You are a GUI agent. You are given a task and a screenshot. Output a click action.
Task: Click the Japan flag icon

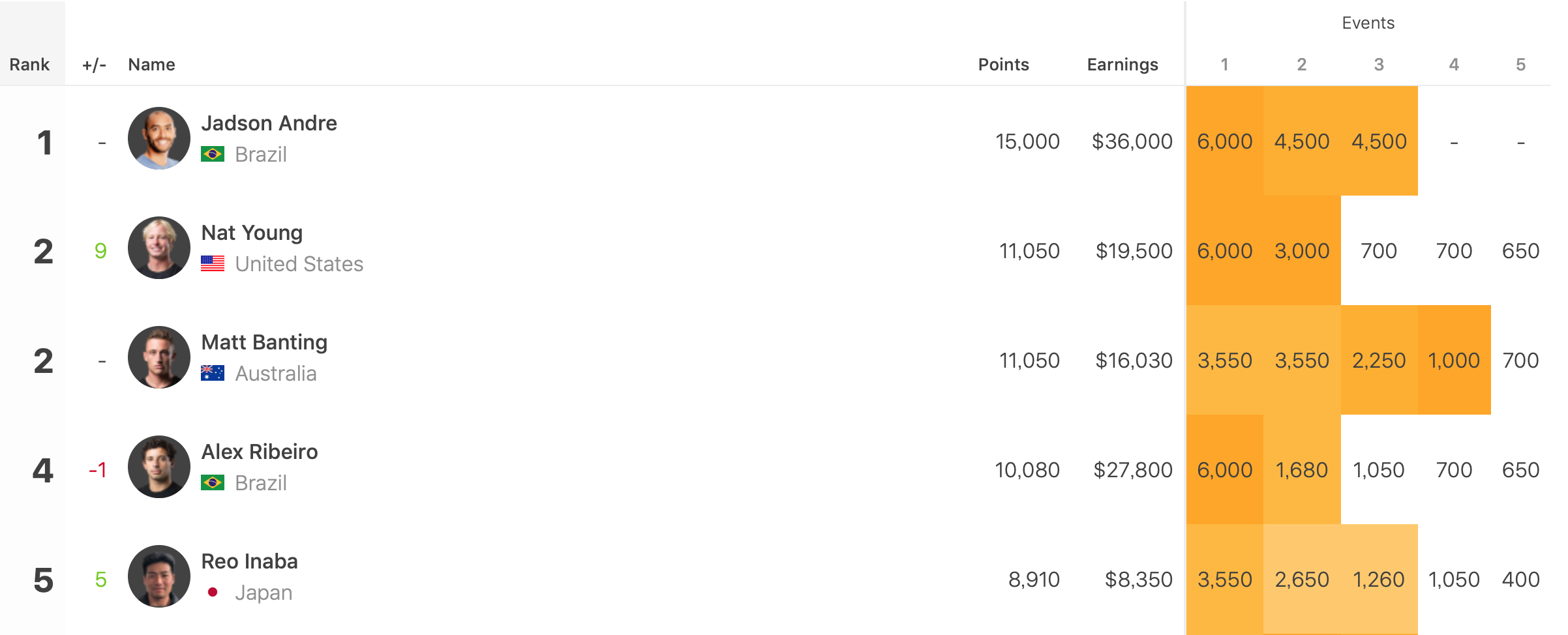(x=213, y=593)
